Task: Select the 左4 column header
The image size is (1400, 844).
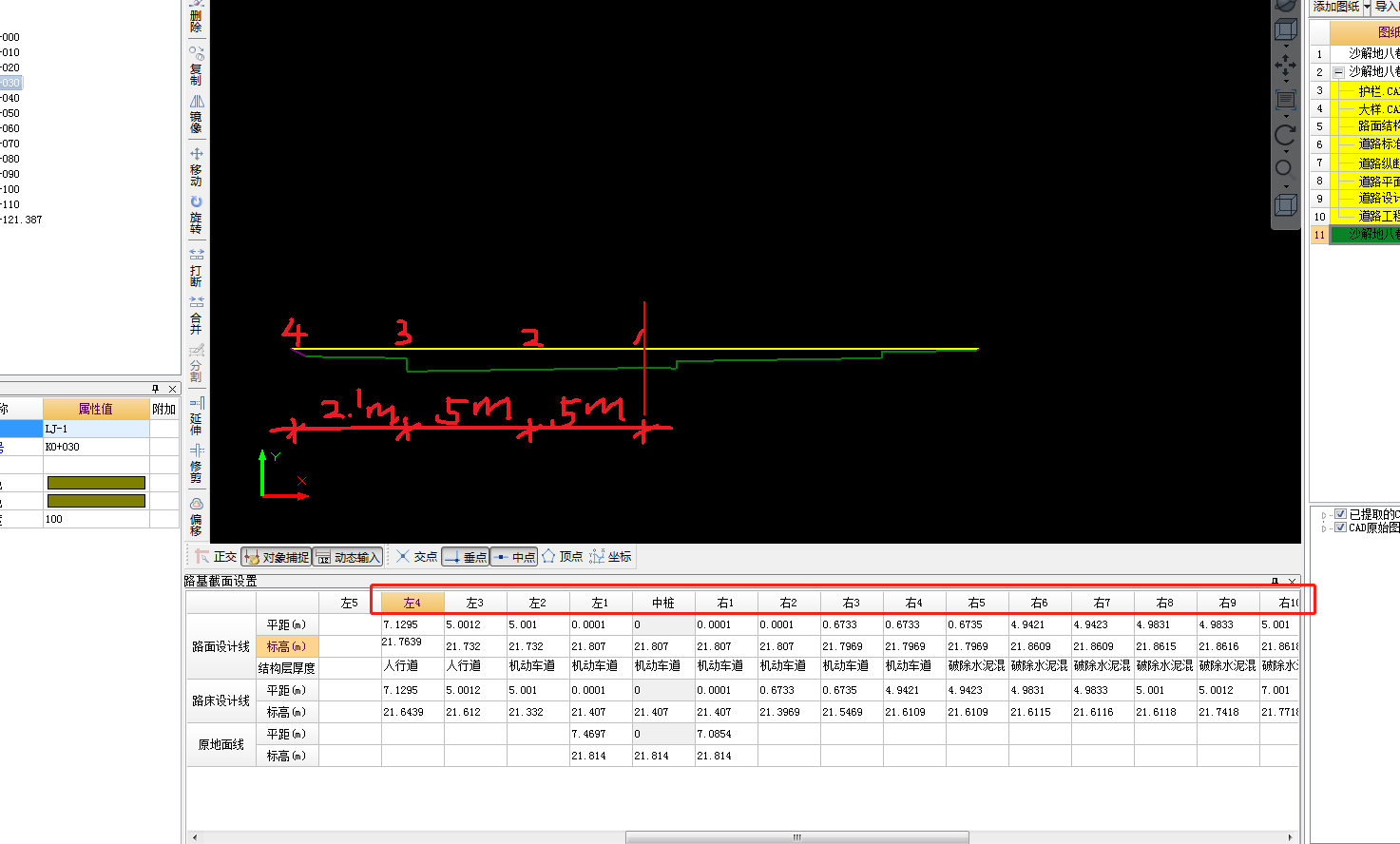Action: 412,603
